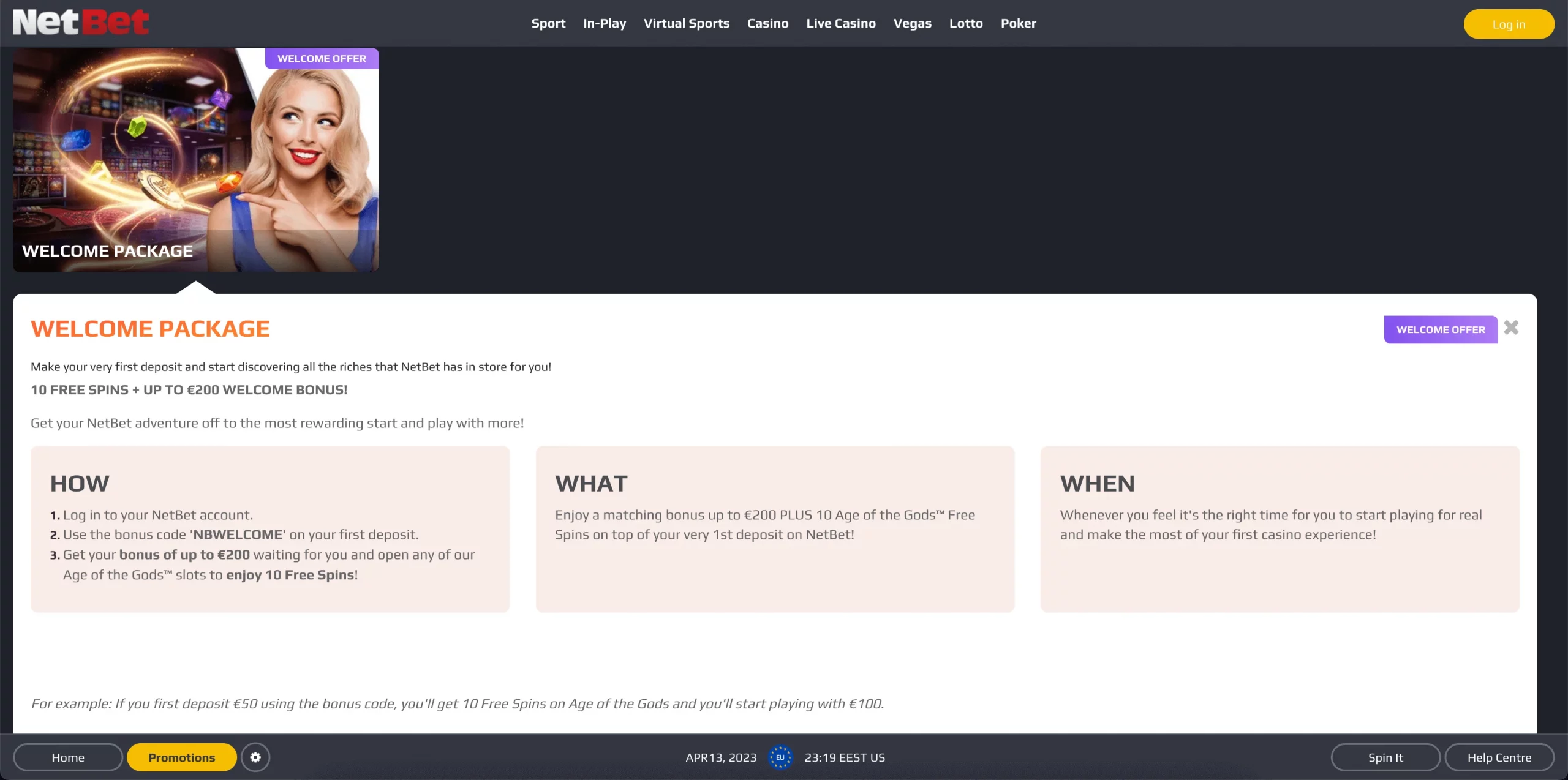Image resolution: width=1568 pixels, height=780 pixels.
Task: Click the Home button
Action: tap(68, 757)
